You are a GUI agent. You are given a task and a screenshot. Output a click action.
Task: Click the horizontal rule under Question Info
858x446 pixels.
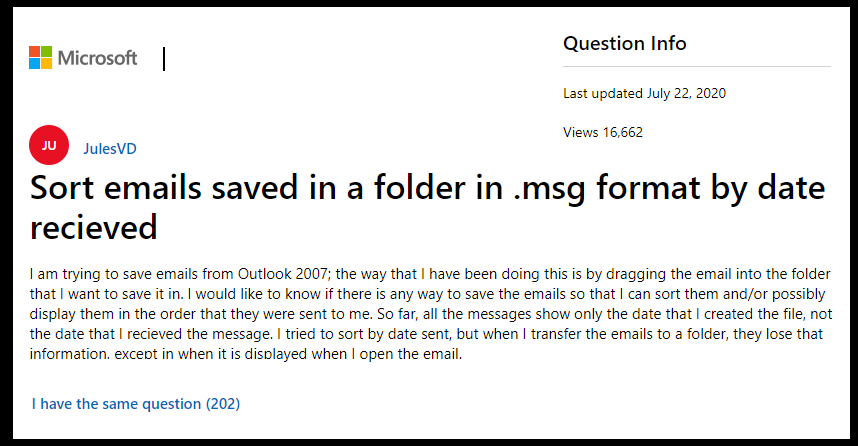tap(697, 67)
